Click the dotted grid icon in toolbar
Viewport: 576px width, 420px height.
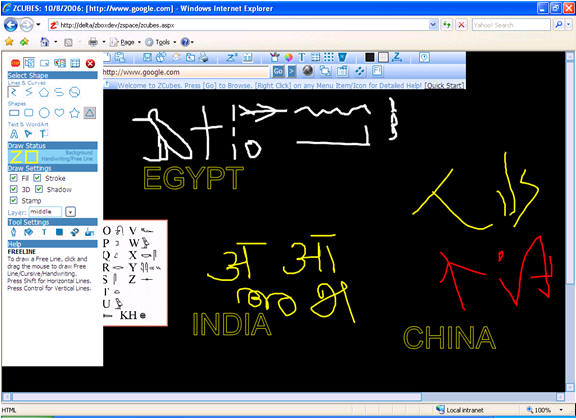pyautogui.click(x=329, y=57)
